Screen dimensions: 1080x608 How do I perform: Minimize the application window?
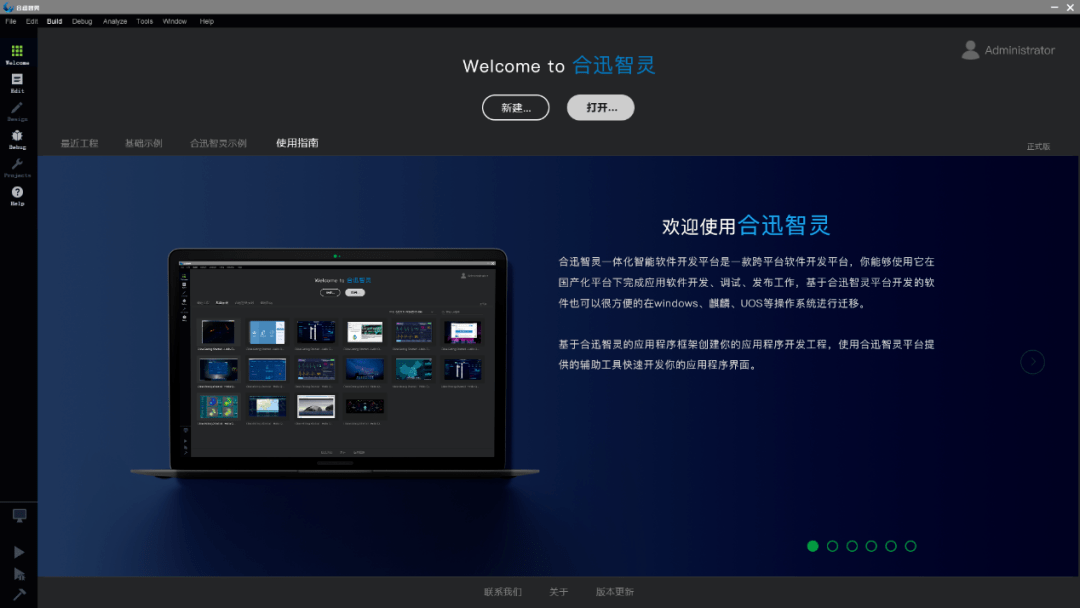click(1054, 7)
